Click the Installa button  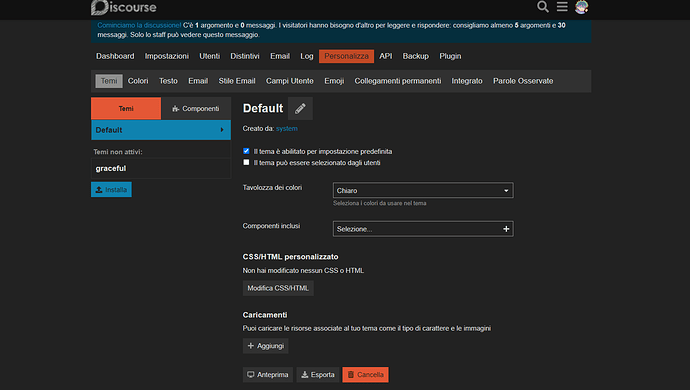pos(111,189)
